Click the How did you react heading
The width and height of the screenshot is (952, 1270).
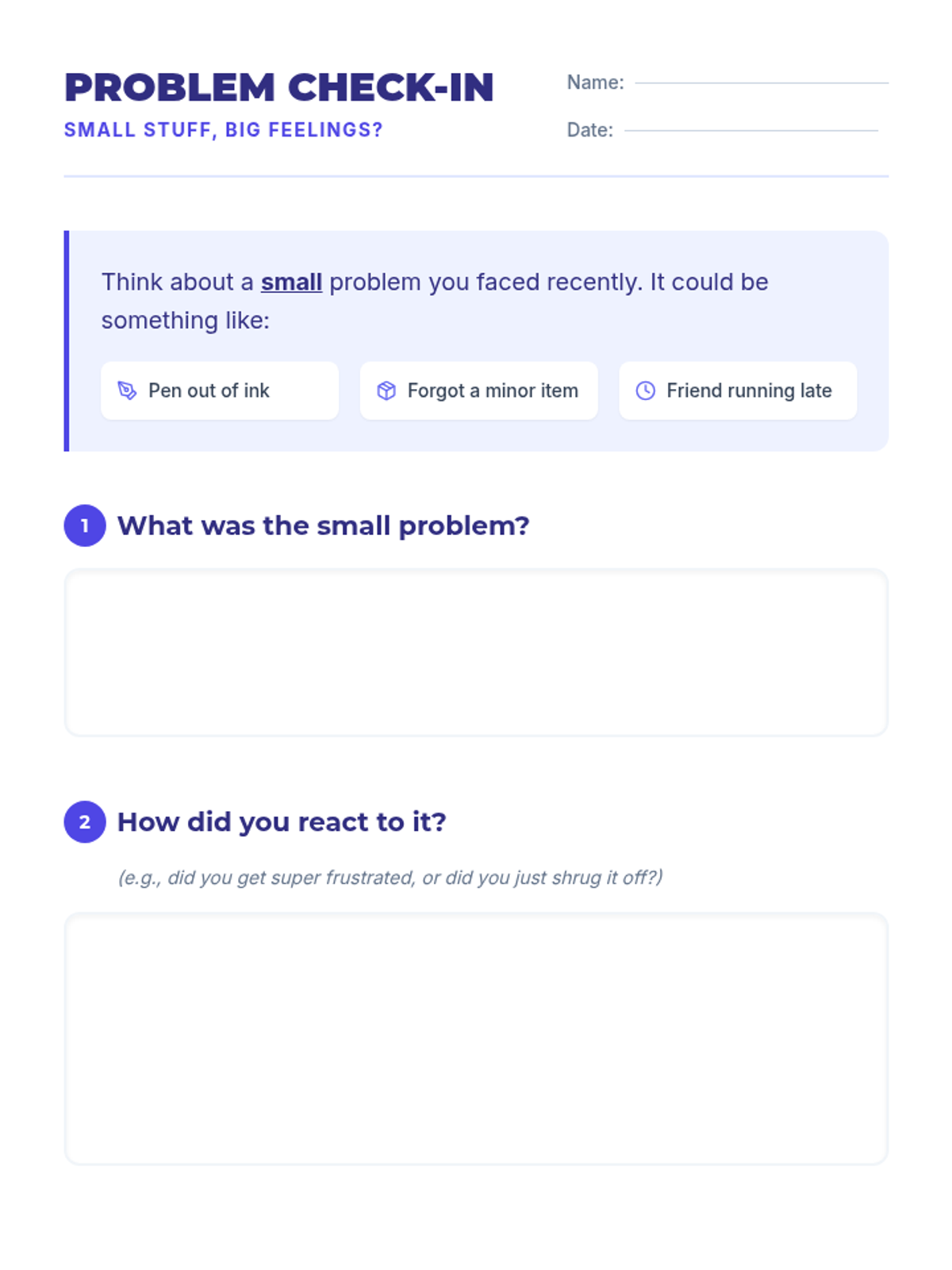[x=282, y=822]
